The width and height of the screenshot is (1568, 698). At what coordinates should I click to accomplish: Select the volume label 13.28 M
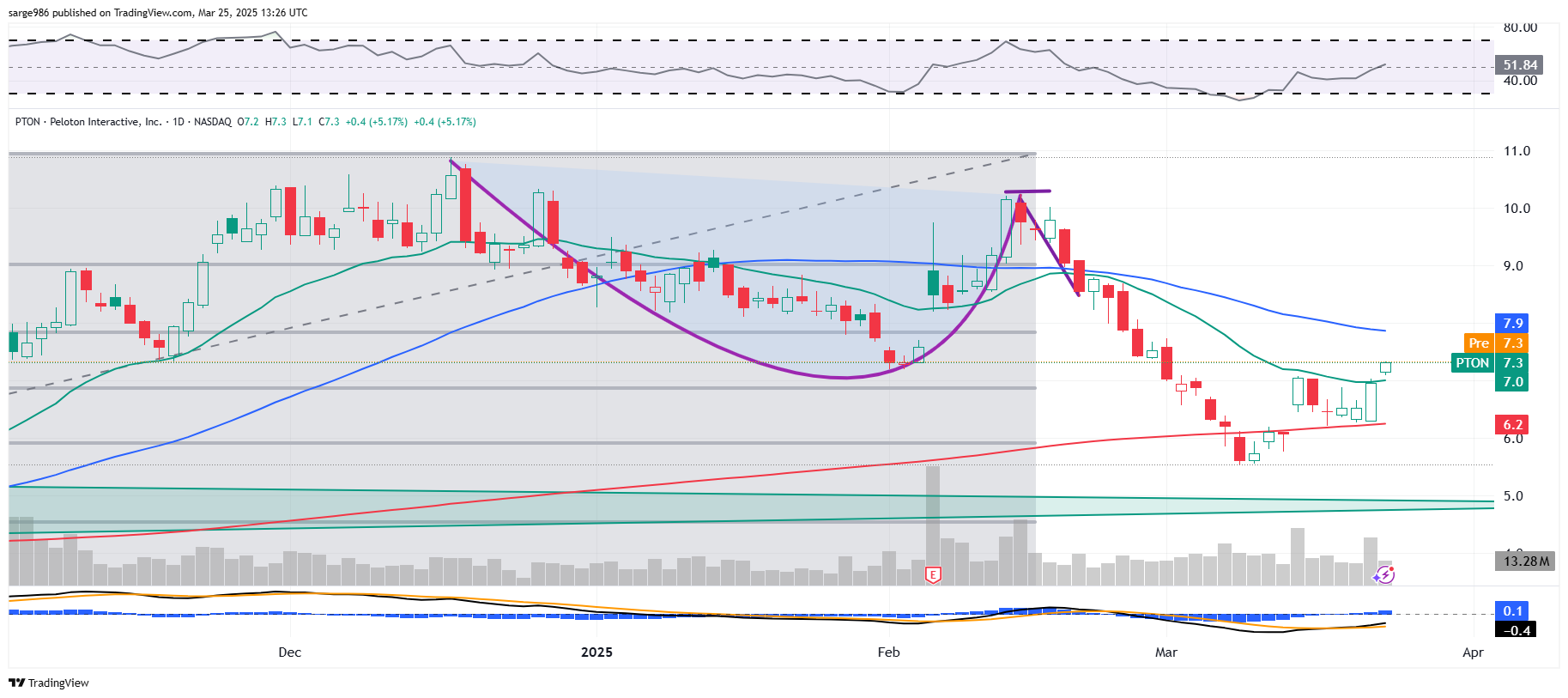(x=1526, y=561)
